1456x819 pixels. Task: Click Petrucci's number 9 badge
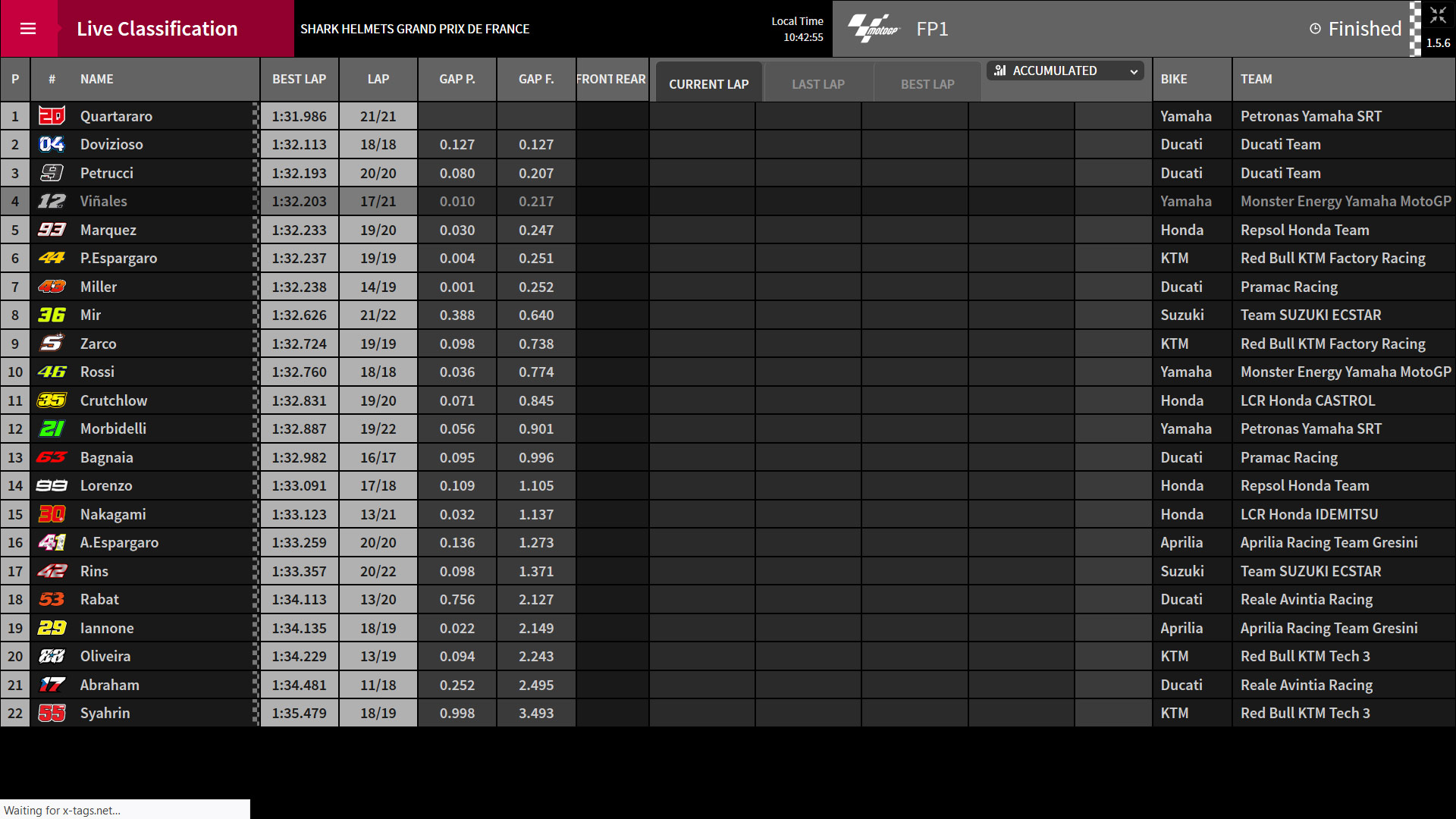[52, 173]
